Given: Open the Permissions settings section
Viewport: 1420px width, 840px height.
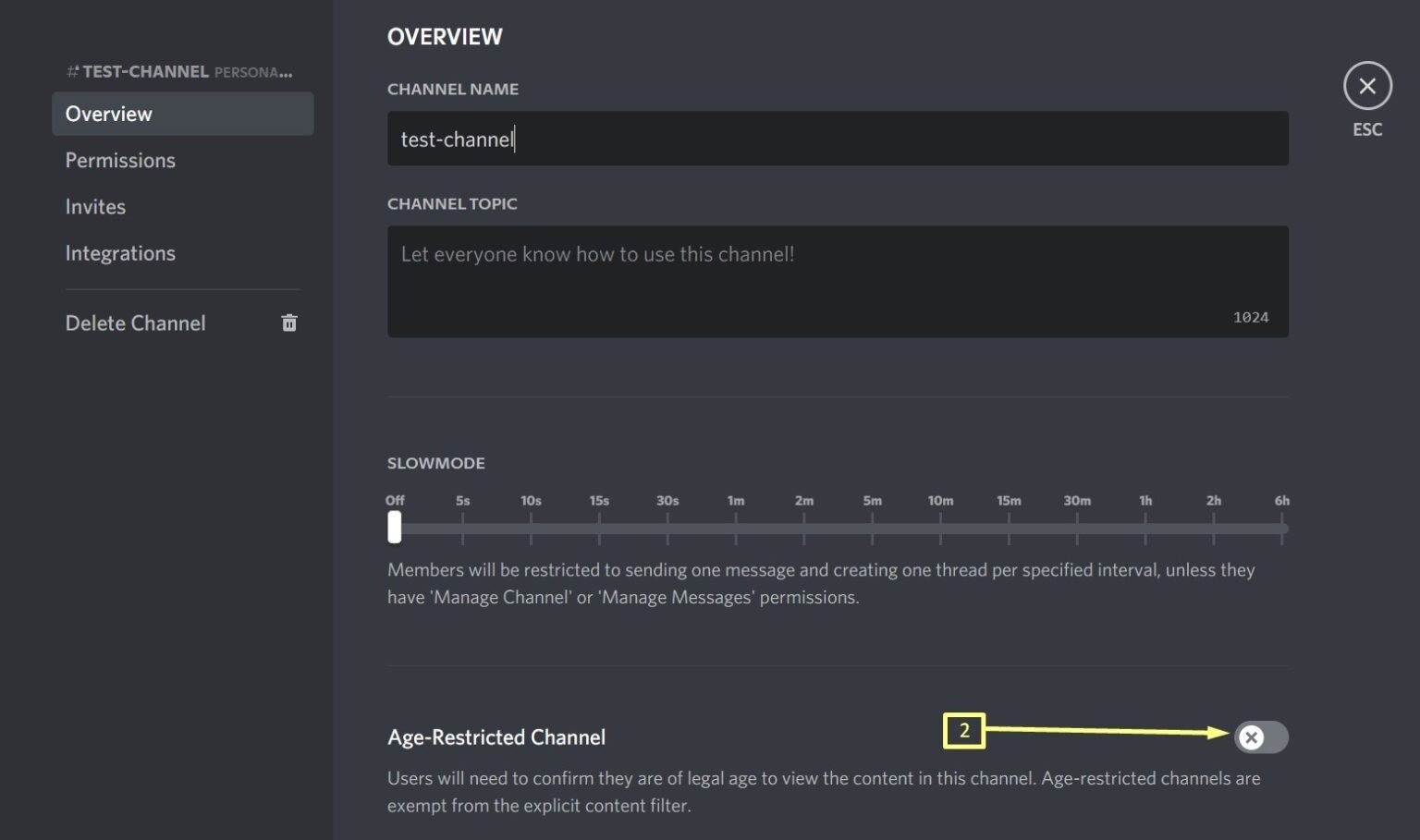Looking at the screenshot, I should 120,160.
